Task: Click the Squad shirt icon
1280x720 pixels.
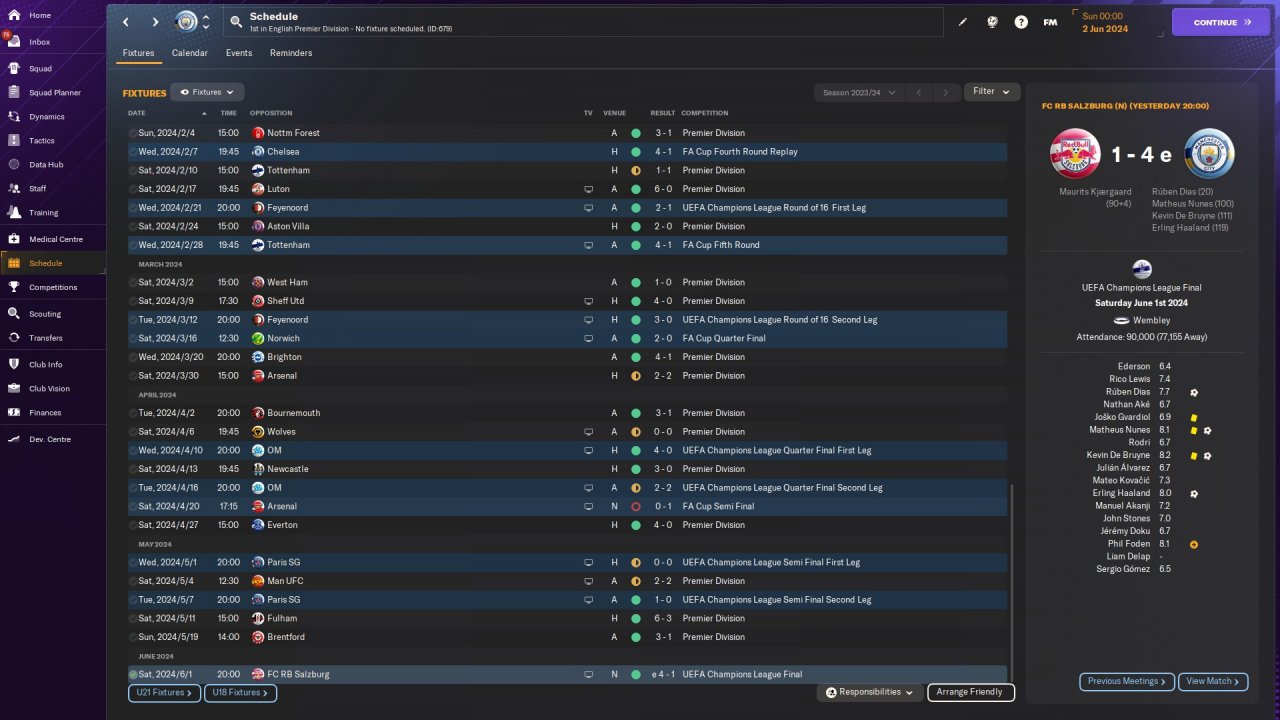Action: pos(14,69)
